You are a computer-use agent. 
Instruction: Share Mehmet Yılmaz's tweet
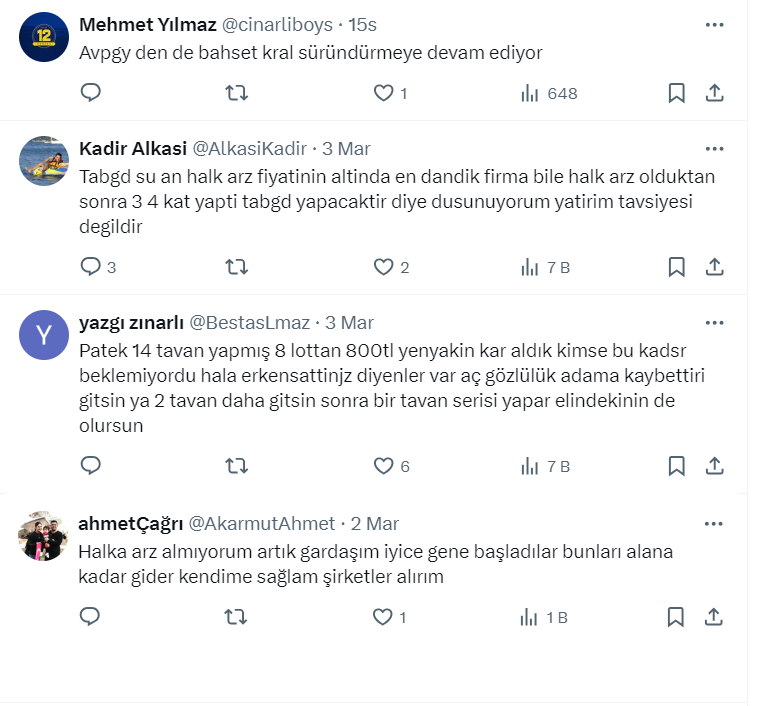(x=715, y=93)
